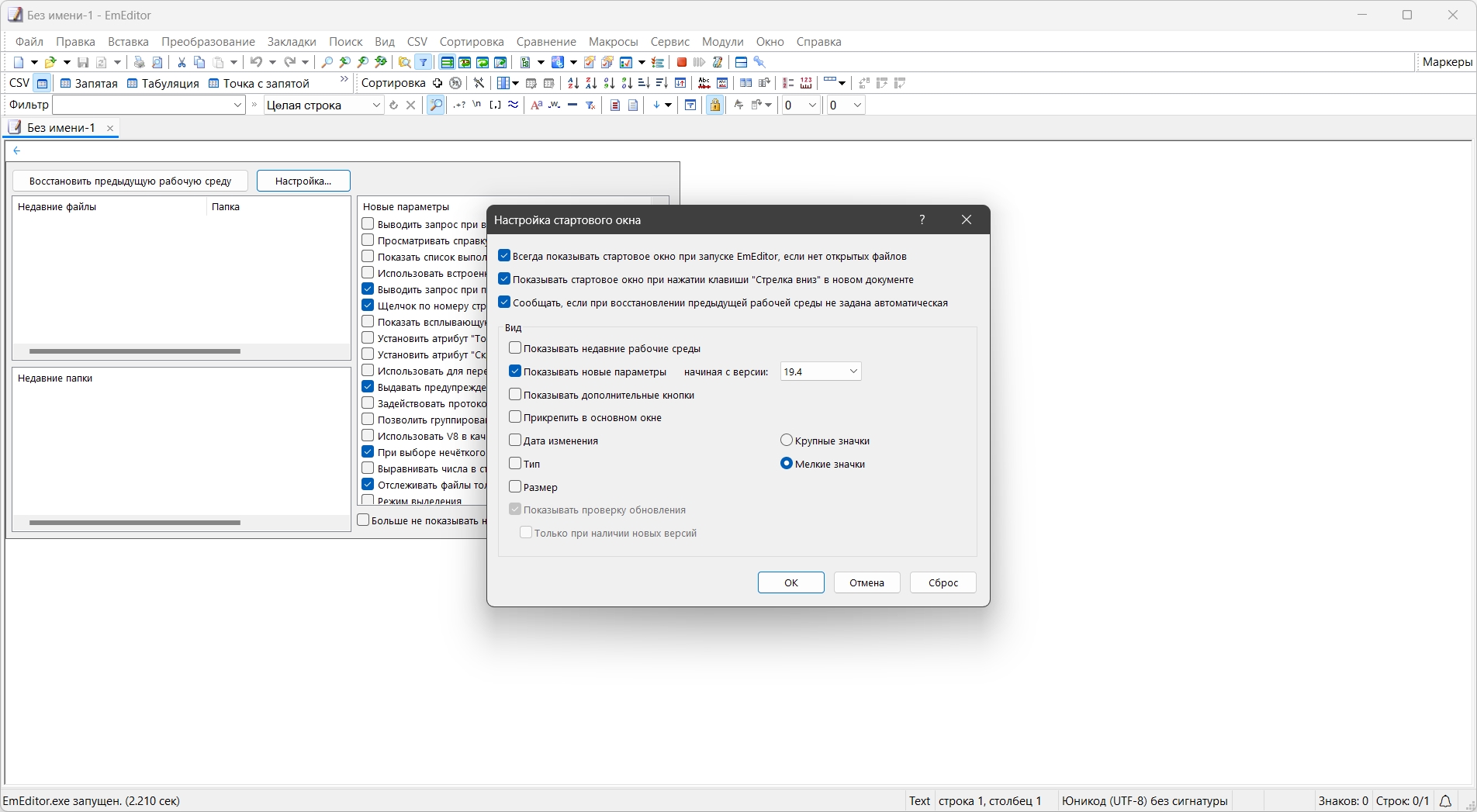Screen dimensions: 1477x812
Task: Click the Match case Aa filter icon
Action: (536, 105)
